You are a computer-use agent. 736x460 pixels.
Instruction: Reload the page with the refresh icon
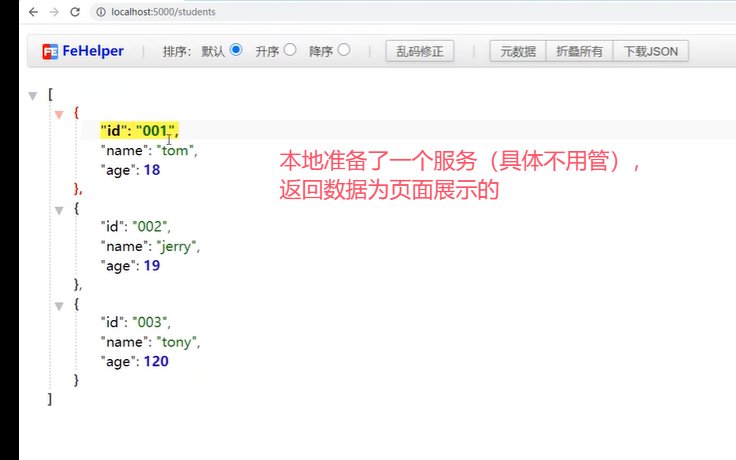click(x=75, y=12)
